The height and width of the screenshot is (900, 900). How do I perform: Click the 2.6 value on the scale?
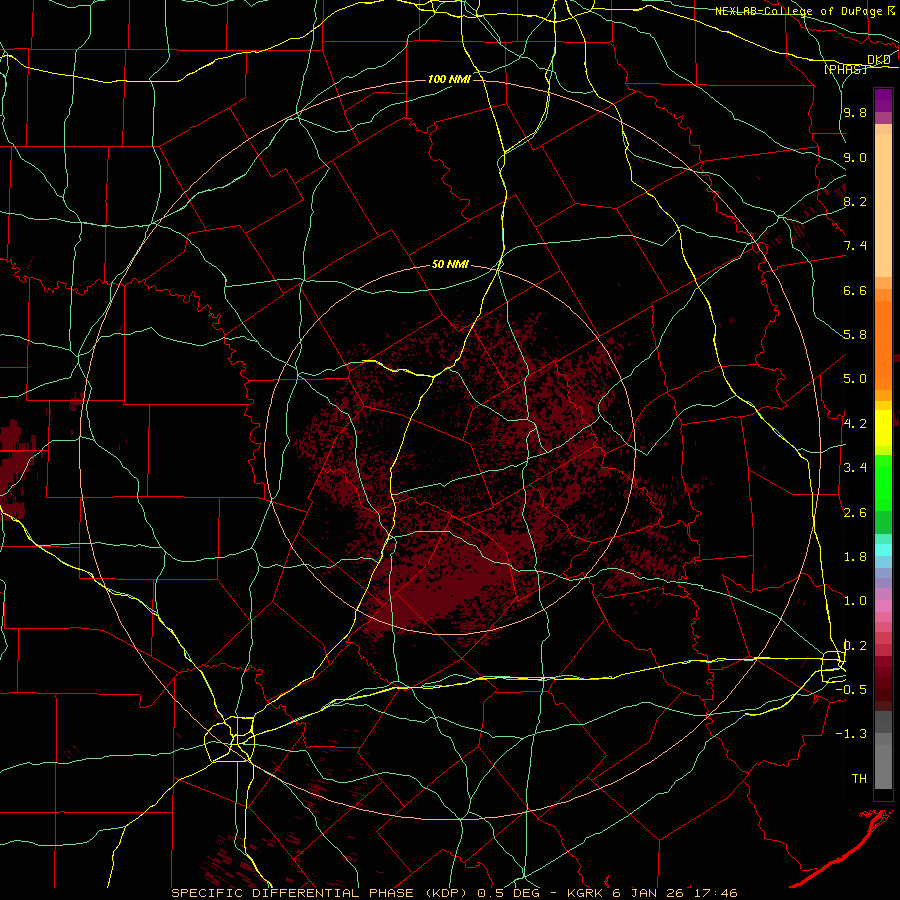855,513
